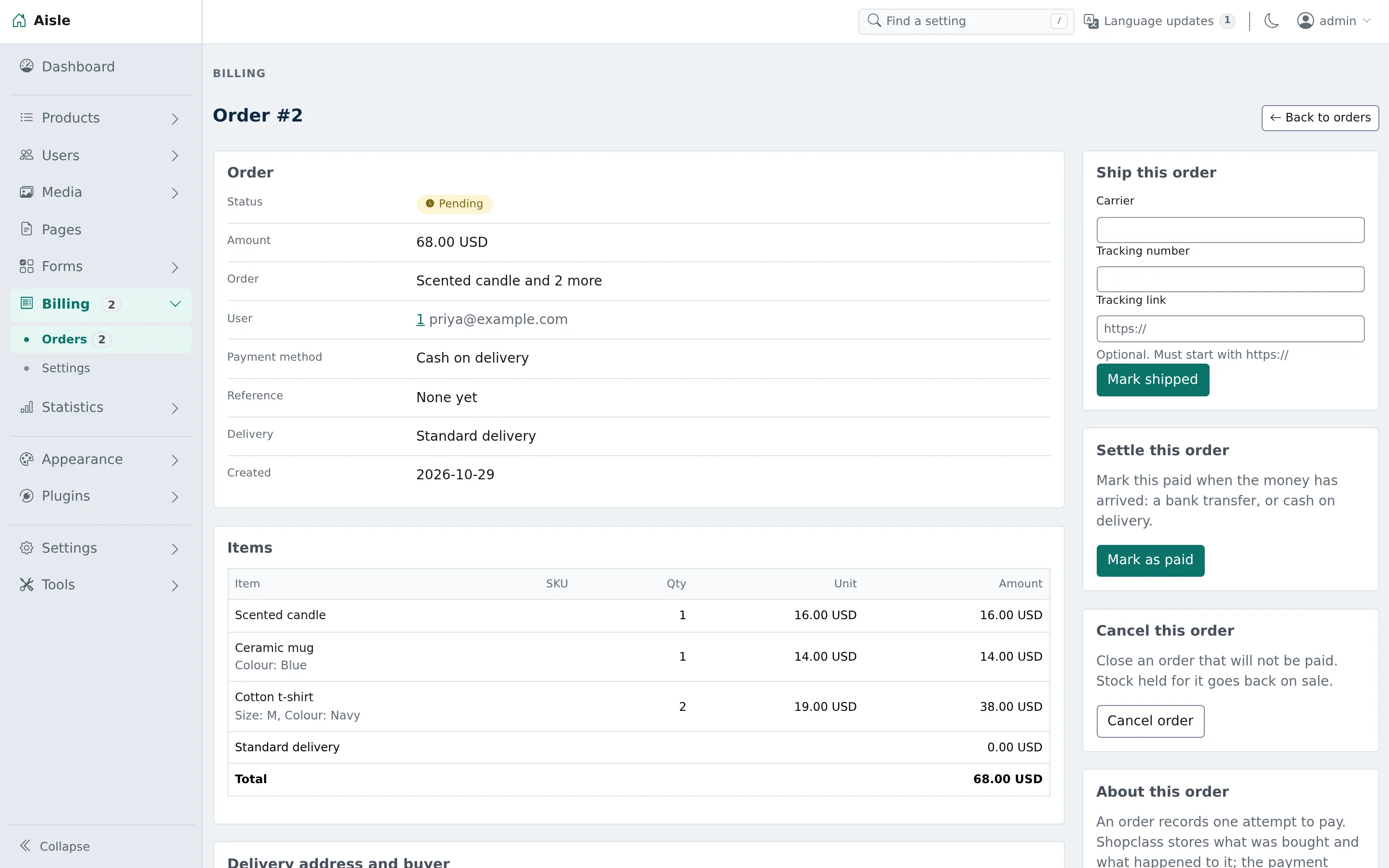Click the Plugins icon
The height and width of the screenshot is (868, 1389).
(27, 496)
